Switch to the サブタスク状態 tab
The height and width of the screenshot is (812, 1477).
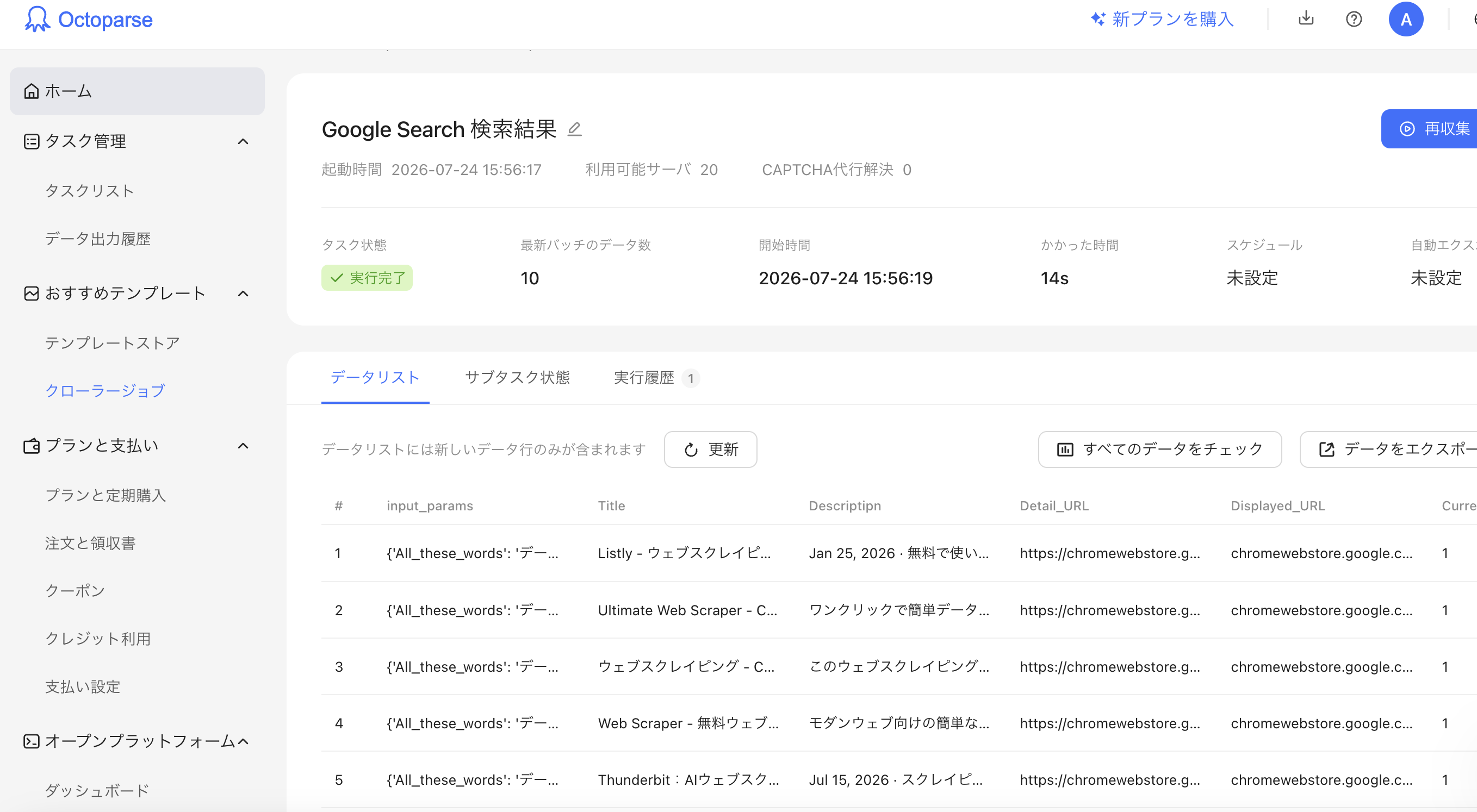(x=517, y=378)
